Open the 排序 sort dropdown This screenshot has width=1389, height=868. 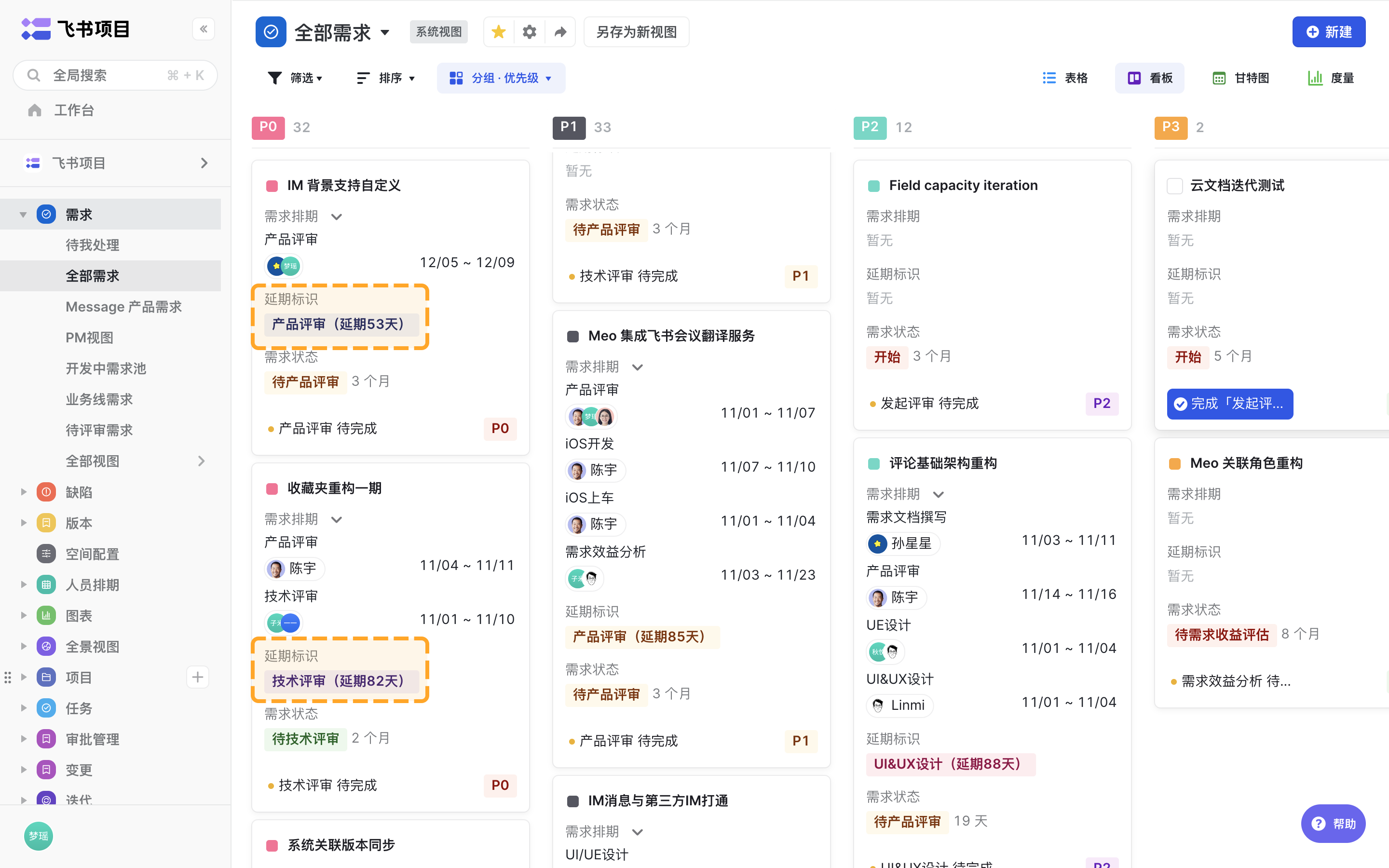tap(386, 78)
